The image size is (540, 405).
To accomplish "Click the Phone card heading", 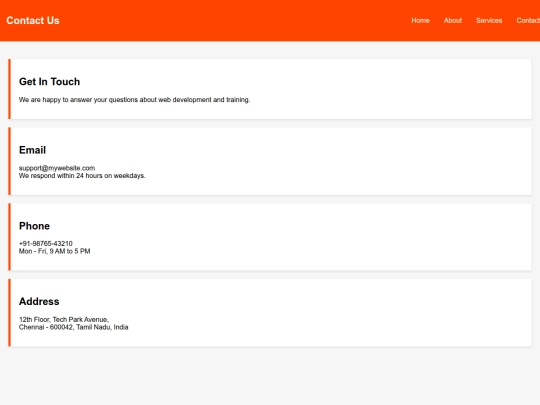I will point(34,226).
